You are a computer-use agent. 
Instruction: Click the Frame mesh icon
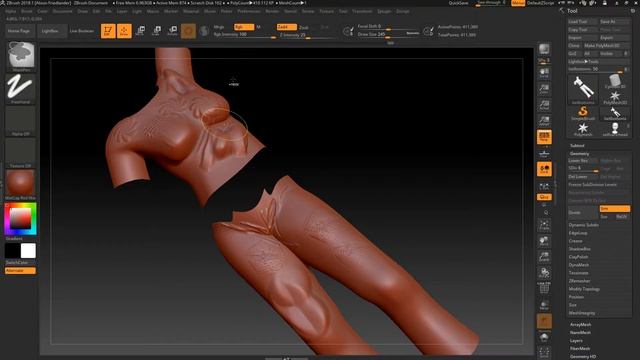point(544,225)
